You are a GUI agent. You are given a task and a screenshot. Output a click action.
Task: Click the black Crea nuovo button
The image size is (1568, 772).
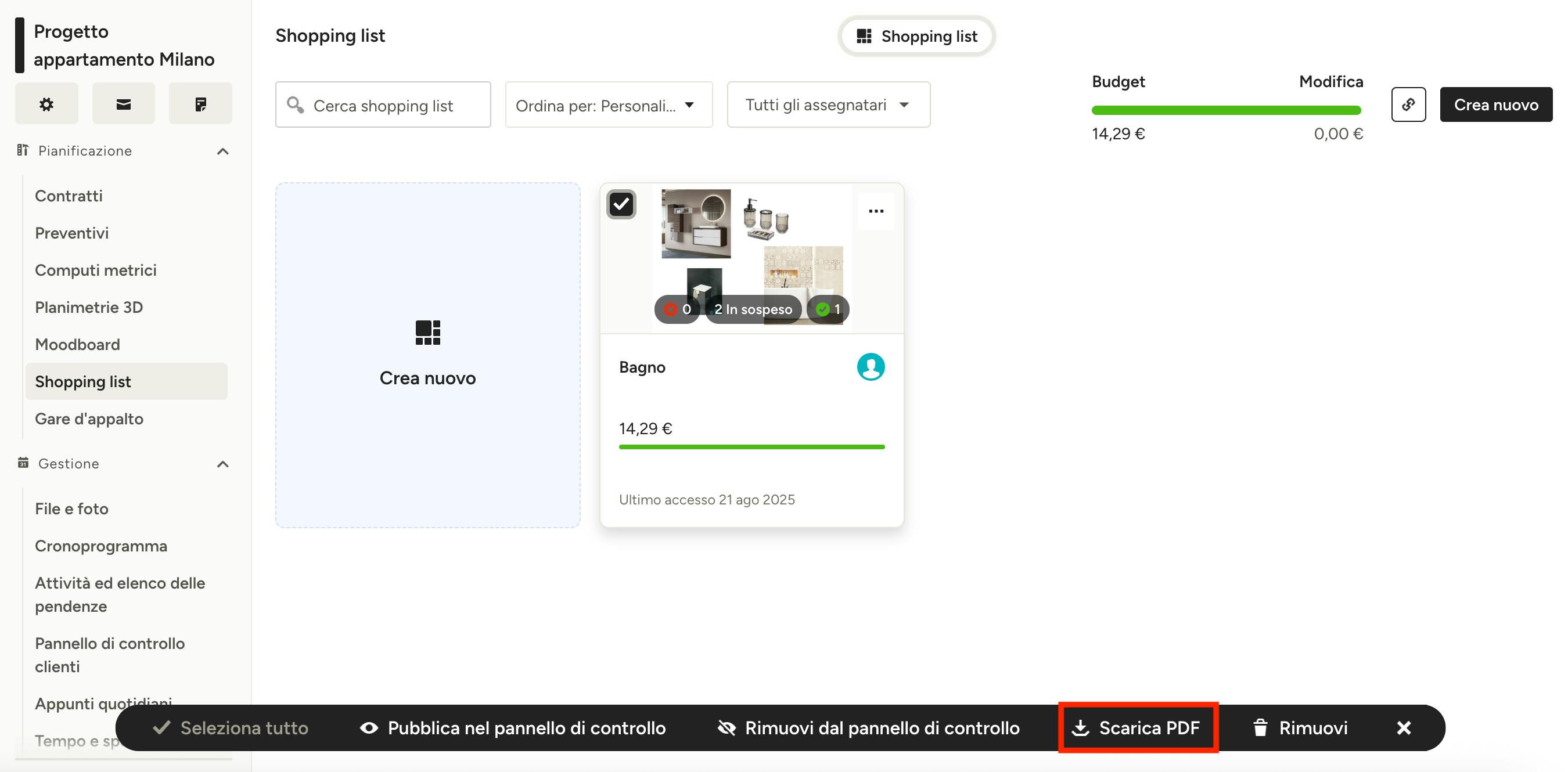click(1495, 104)
